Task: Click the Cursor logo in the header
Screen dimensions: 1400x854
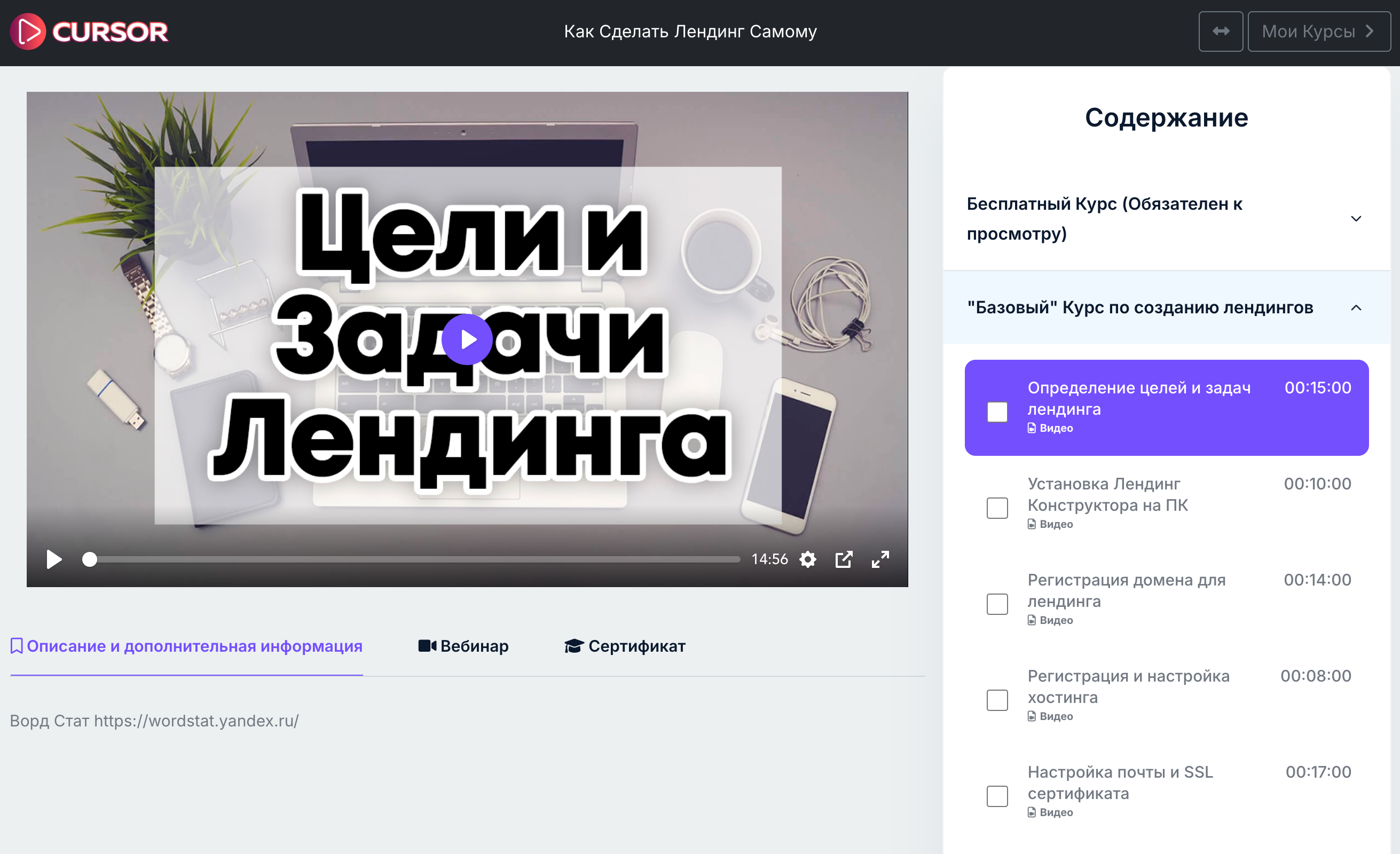Action: click(x=89, y=31)
